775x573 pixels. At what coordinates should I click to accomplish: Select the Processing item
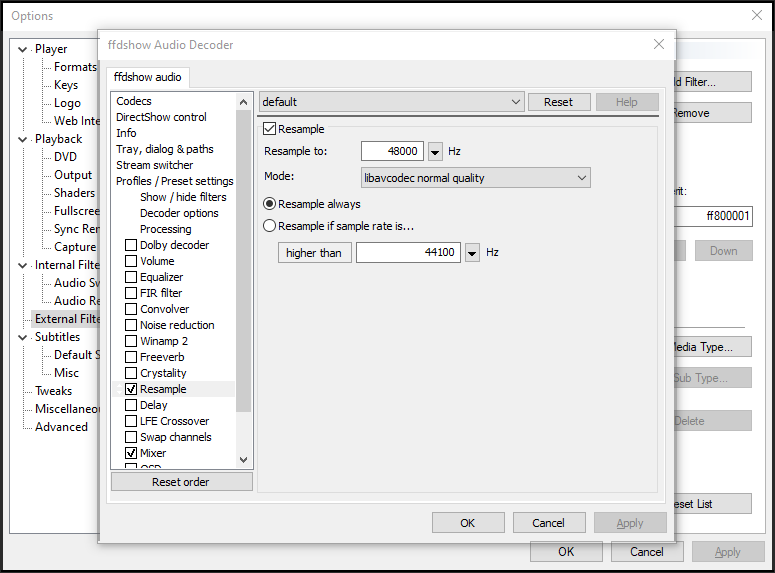pyautogui.click(x=166, y=229)
